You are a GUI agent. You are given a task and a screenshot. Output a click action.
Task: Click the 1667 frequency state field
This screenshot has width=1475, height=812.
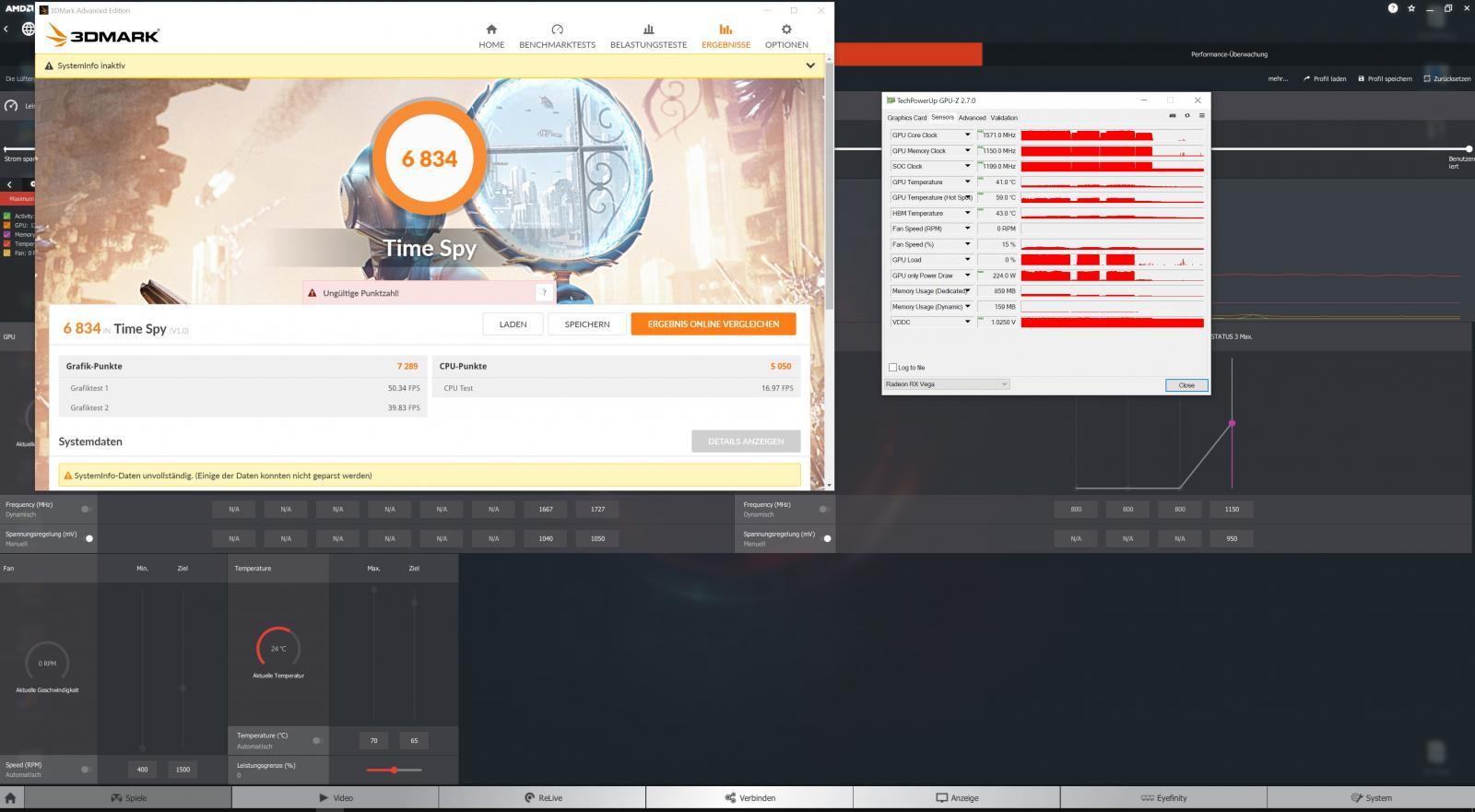coord(546,509)
